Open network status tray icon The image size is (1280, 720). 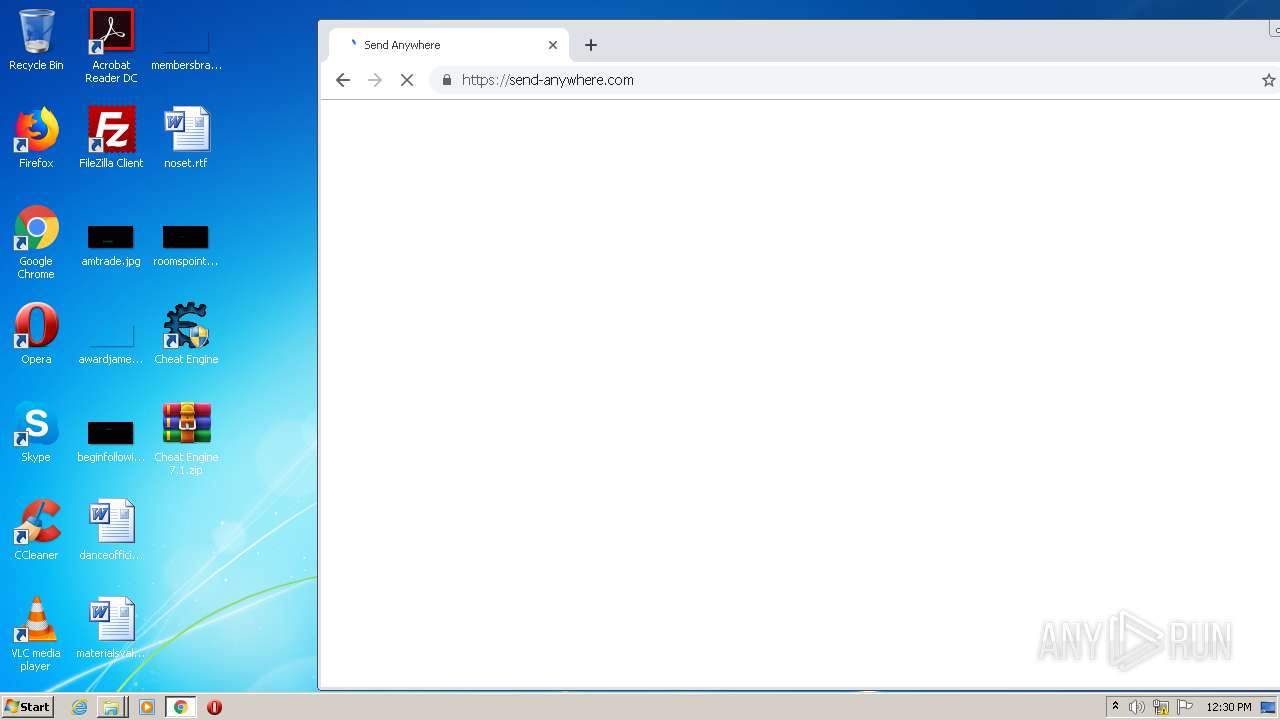(x=1161, y=707)
